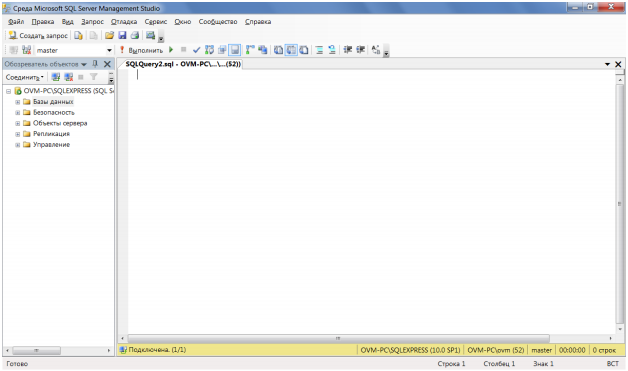Open the master database combo box

[x=74, y=50]
